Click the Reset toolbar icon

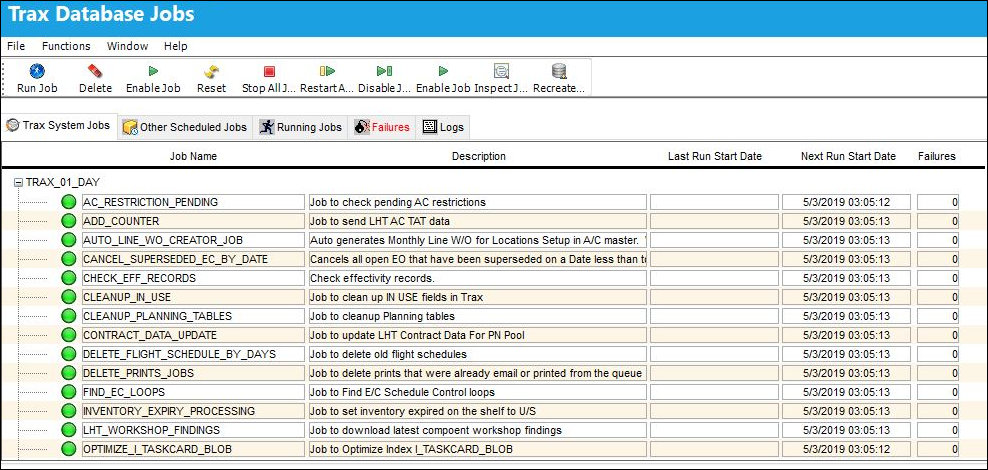point(211,71)
